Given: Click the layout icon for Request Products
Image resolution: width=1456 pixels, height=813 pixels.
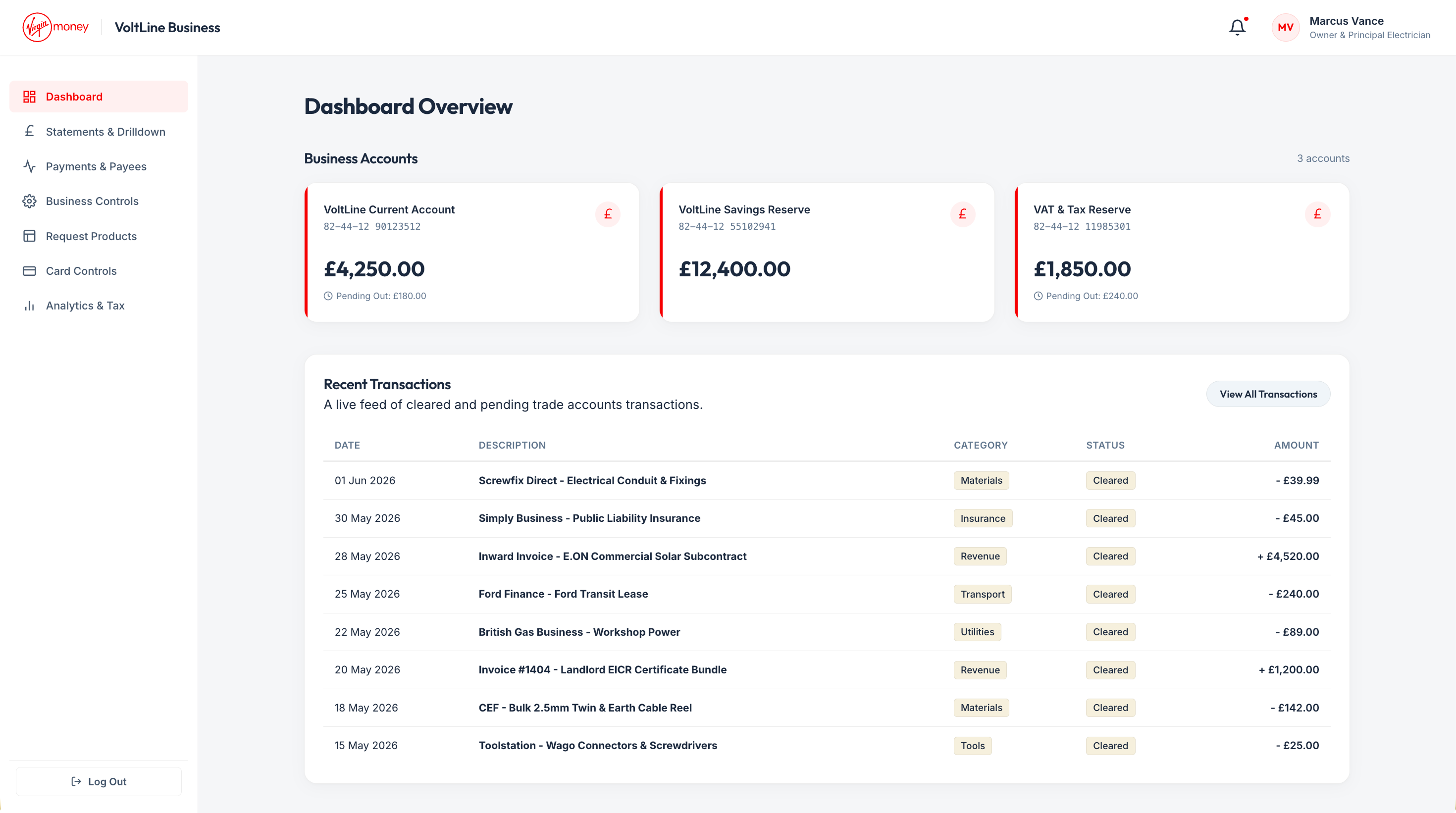Looking at the screenshot, I should [29, 236].
